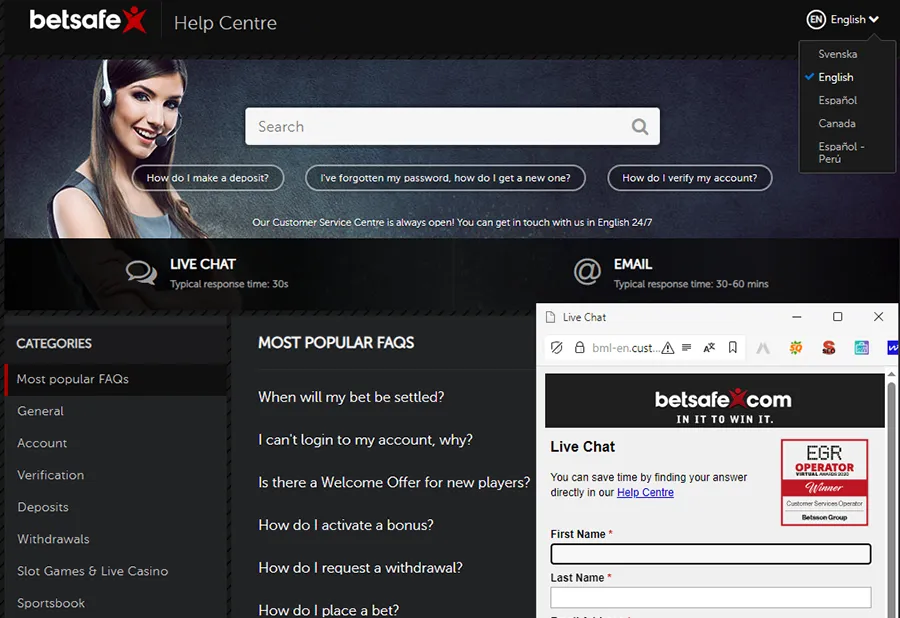
Task: Click the teal briefcase extension icon
Action: point(861,347)
